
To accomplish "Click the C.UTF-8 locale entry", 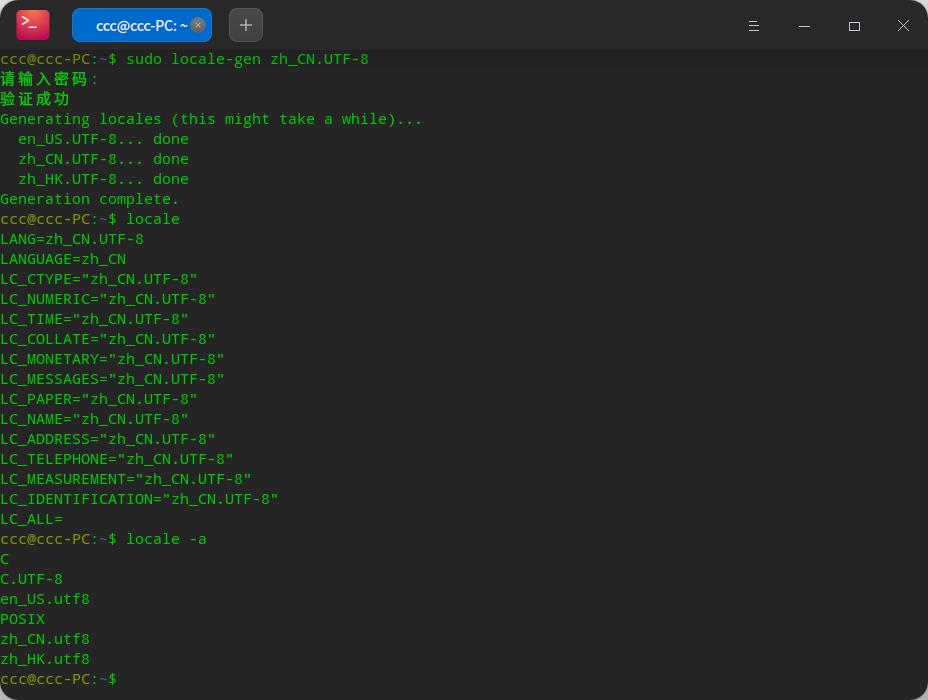I will [x=31, y=579].
